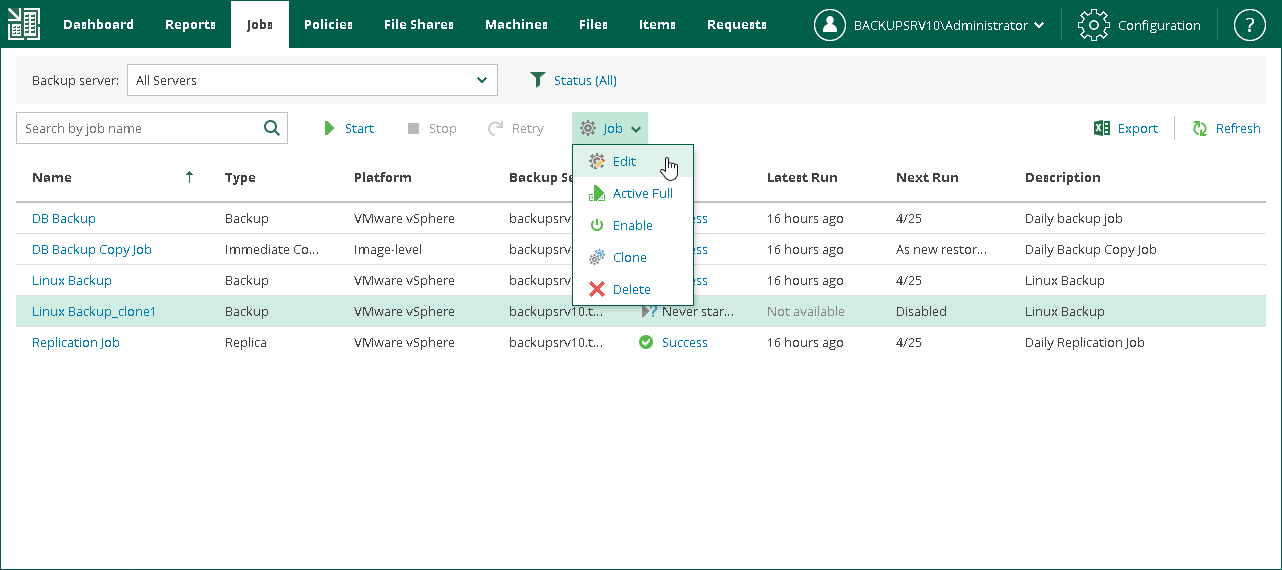Click the 'Disabled' next run cell
This screenshot has width=1282, height=570.
tap(921, 311)
